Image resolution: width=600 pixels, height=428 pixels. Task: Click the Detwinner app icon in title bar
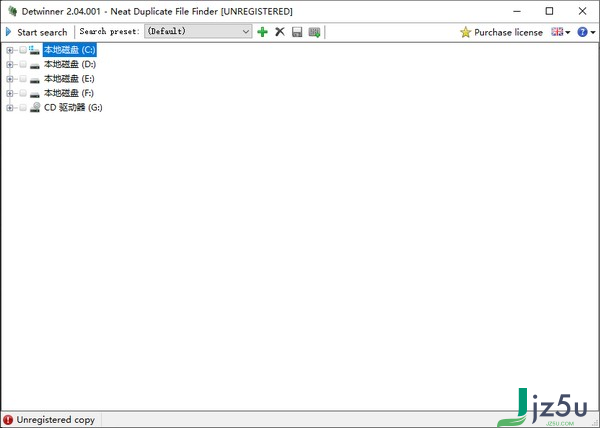point(12,11)
